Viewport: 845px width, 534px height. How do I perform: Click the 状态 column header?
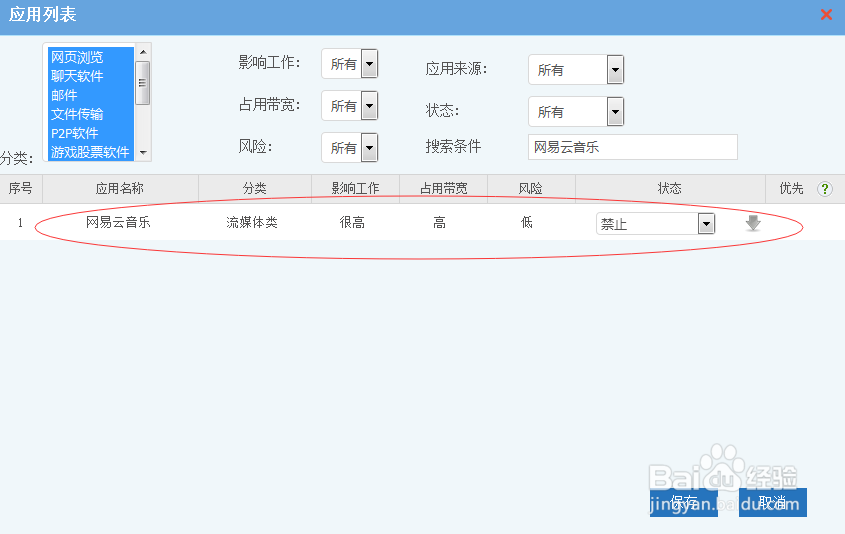[670, 189]
